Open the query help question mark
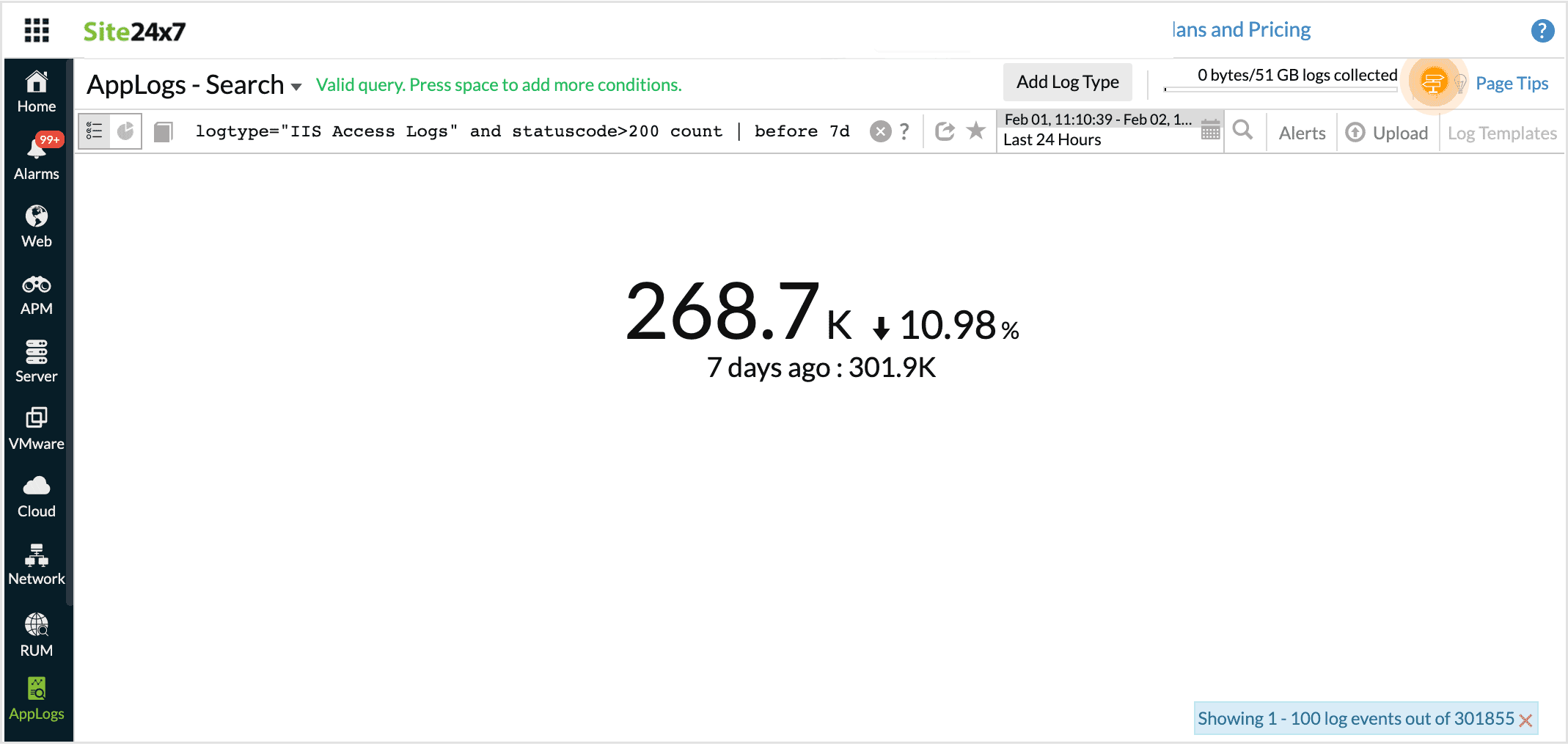This screenshot has height=746, width=1568. point(904,132)
